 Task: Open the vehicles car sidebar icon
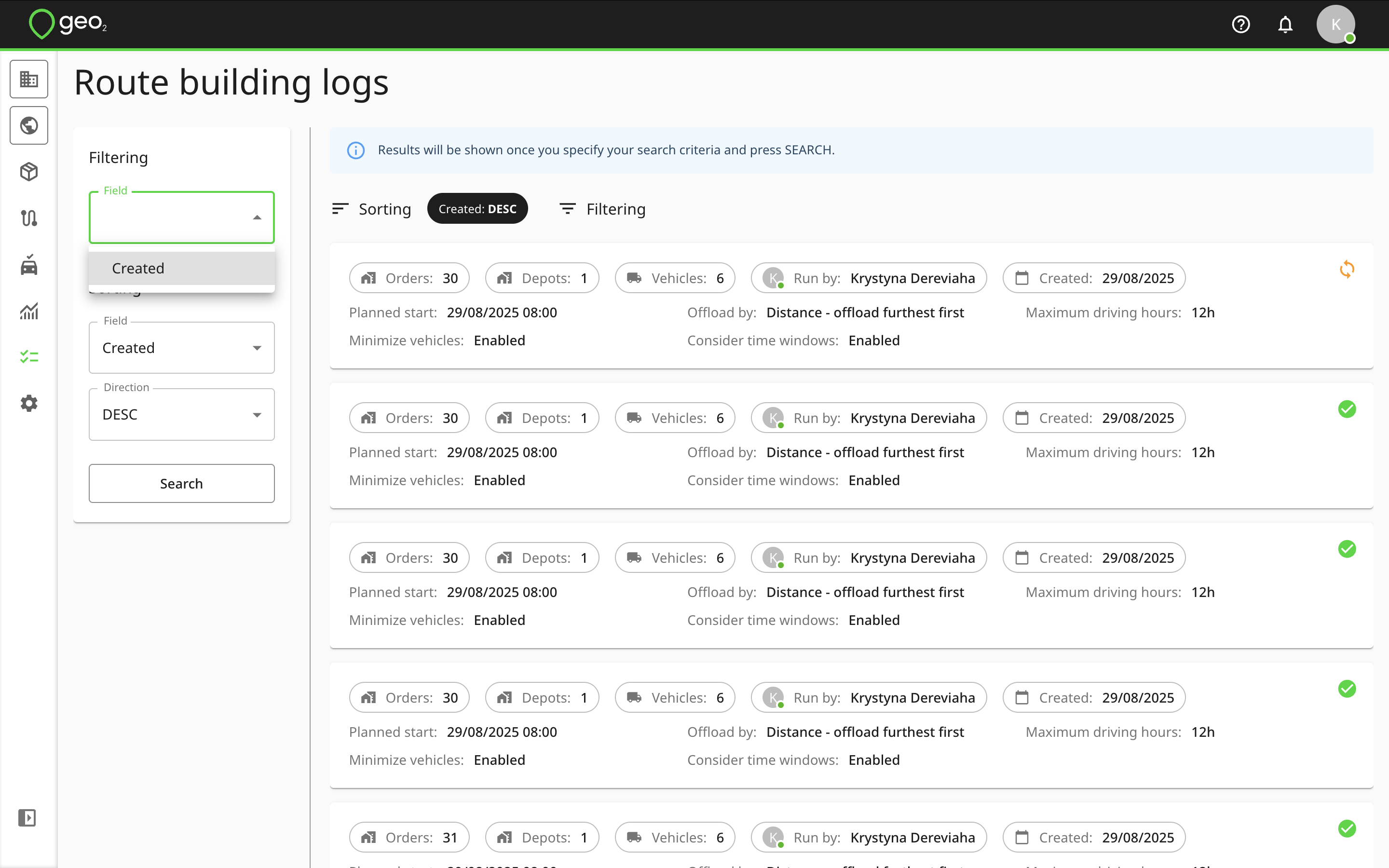(x=29, y=265)
